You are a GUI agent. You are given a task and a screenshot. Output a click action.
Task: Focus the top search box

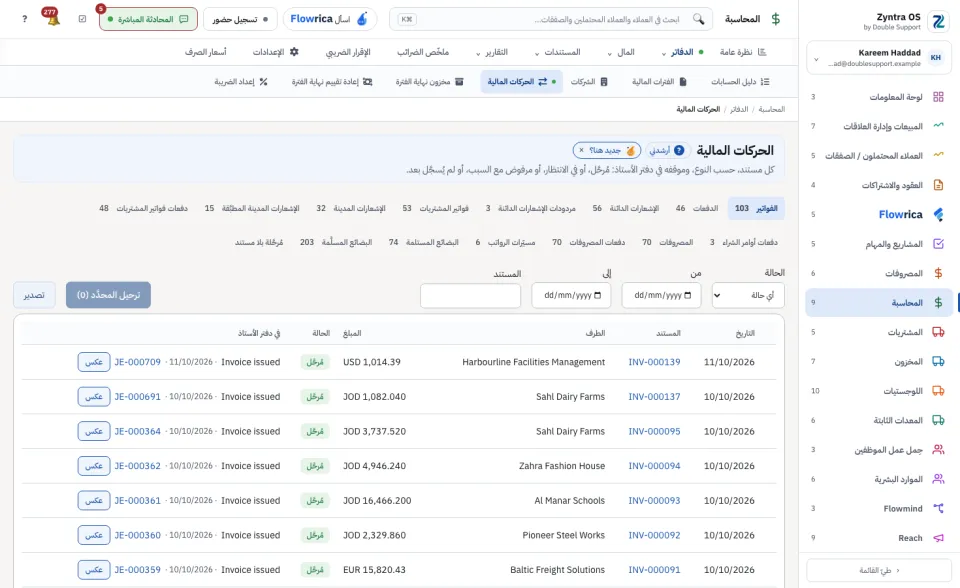pos(551,19)
